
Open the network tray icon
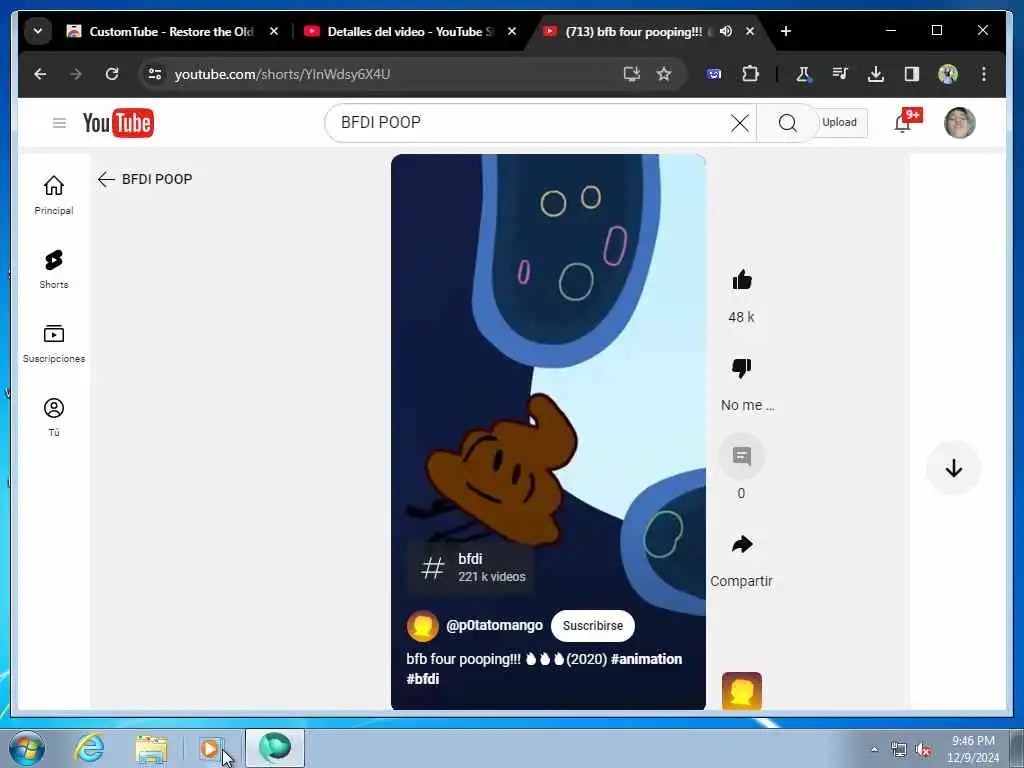[899, 750]
